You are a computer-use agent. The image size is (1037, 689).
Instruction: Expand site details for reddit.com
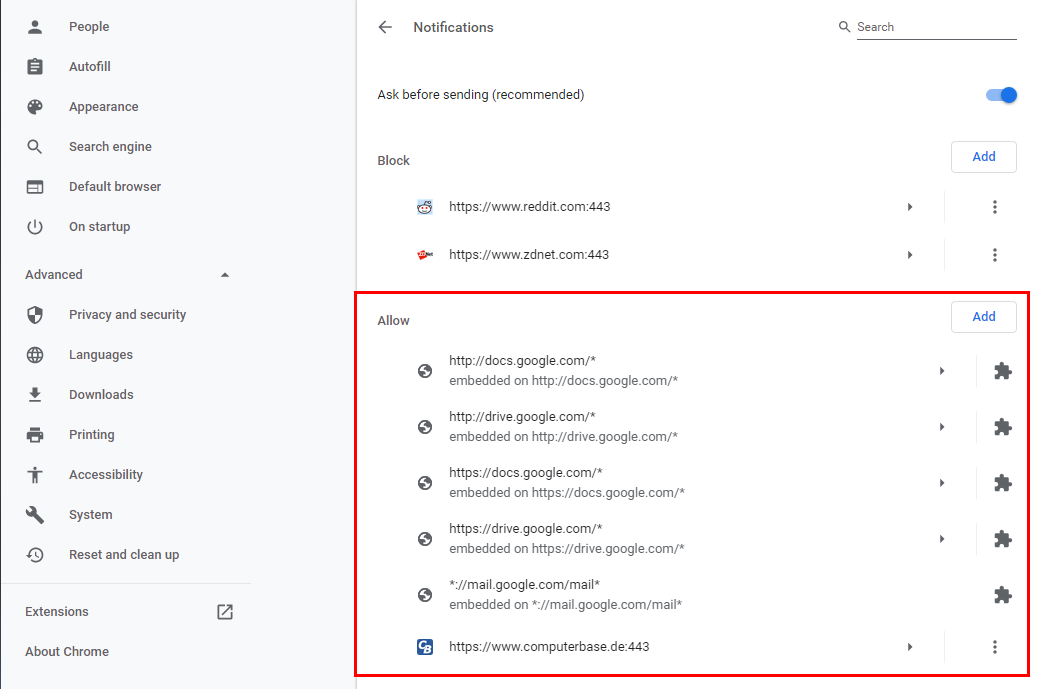point(910,207)
